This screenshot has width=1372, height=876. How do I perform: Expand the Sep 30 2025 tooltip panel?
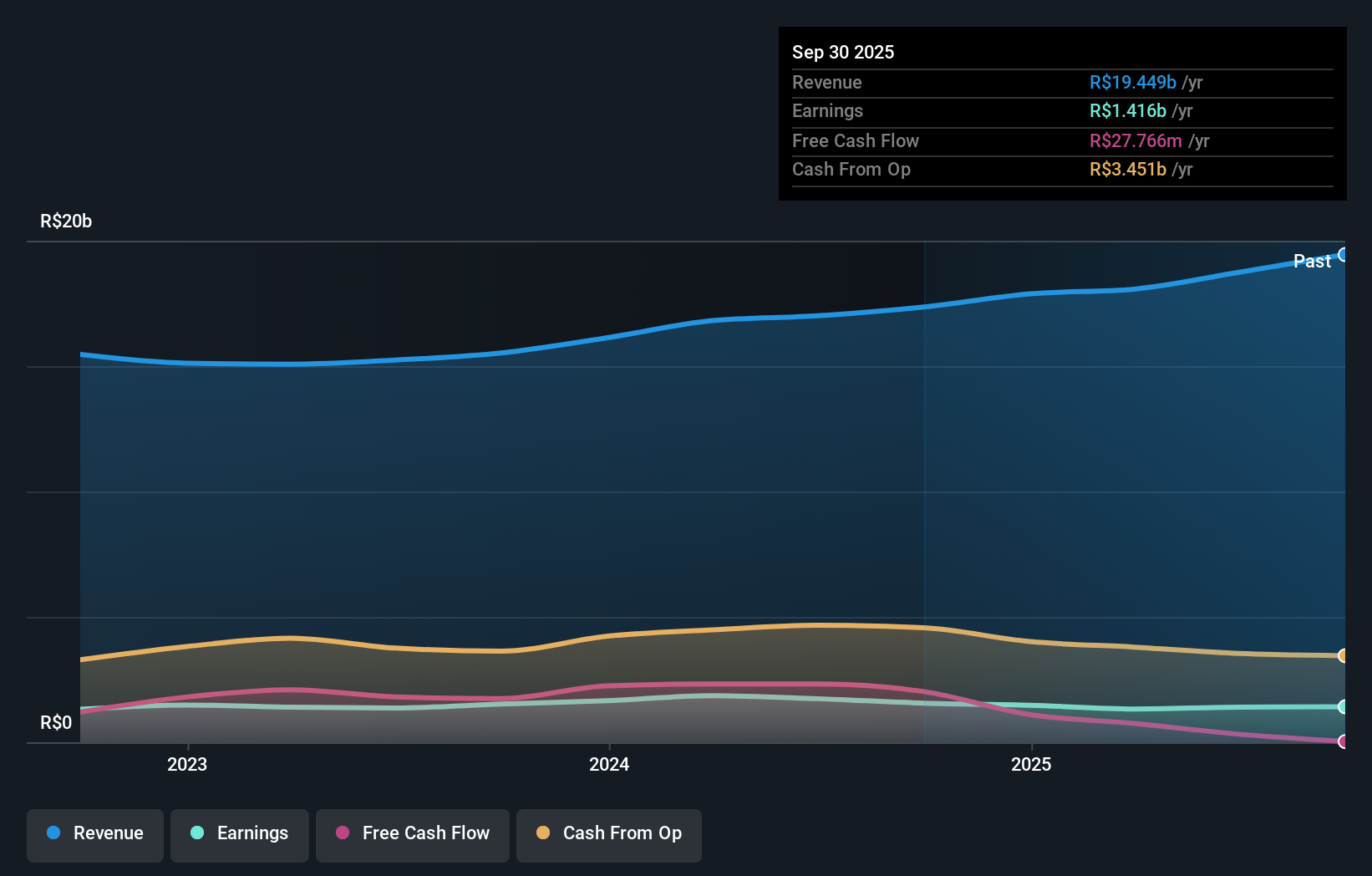pyautogui.click(x=1062, y=113)
